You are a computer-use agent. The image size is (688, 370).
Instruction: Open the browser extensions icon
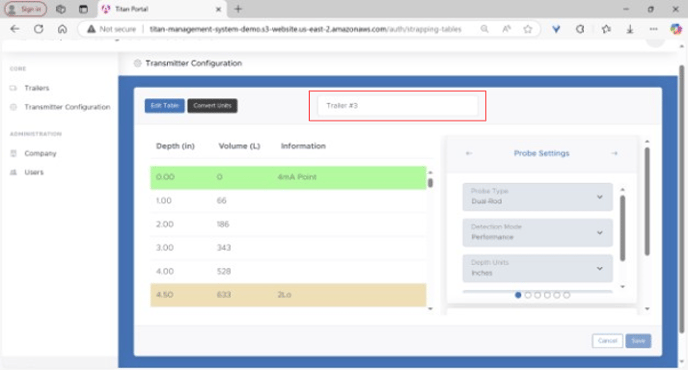click(x=580, y=29)
